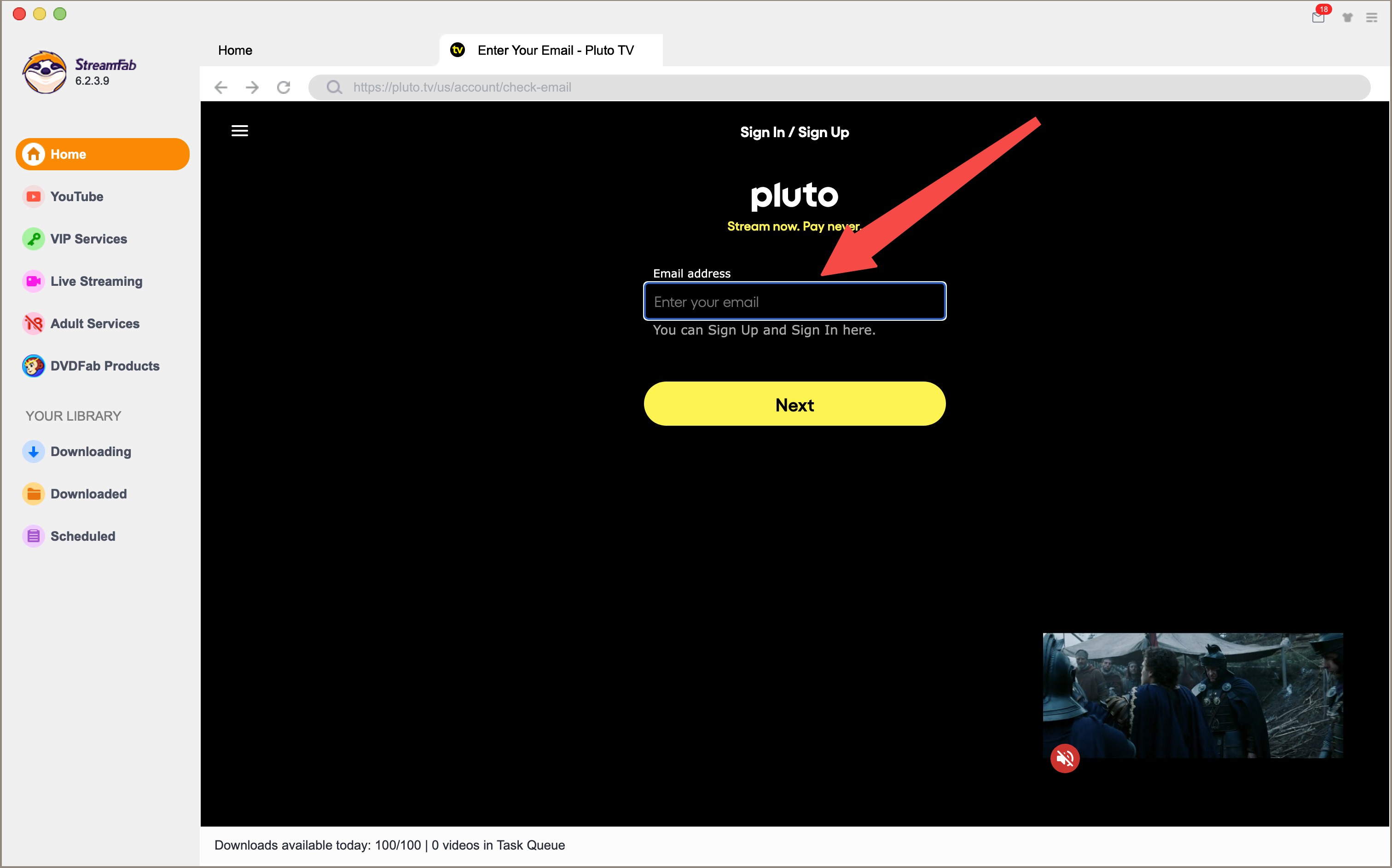Select Home in the sidebar
Viewport: 1392px width, 868px height.
pyautogui.click(x=103, y=154)
